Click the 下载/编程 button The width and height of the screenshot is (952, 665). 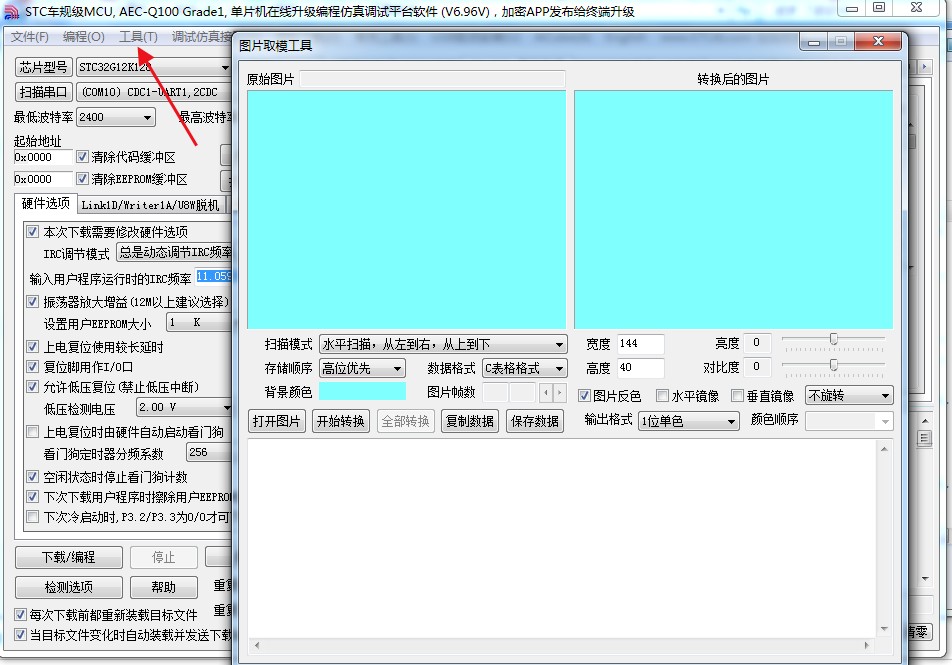click(x=69, y=557)
